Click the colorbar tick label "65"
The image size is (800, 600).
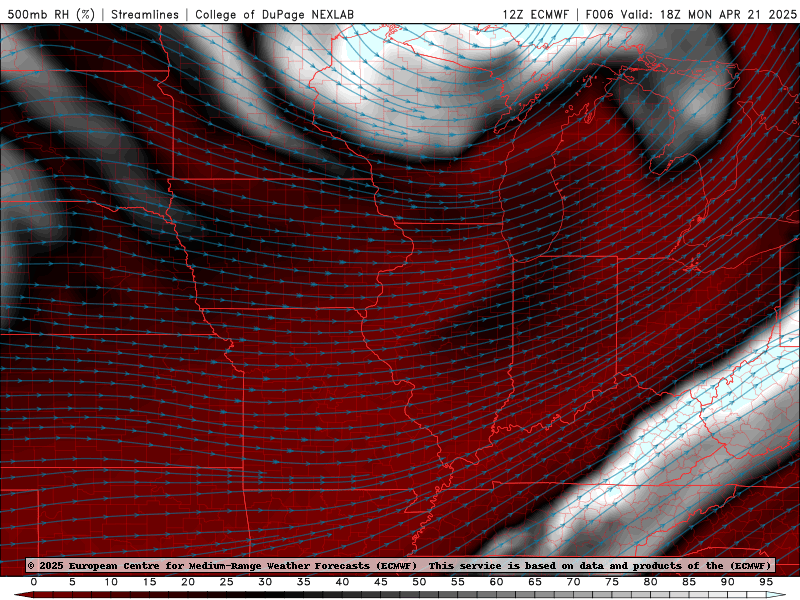click(535, 582)
